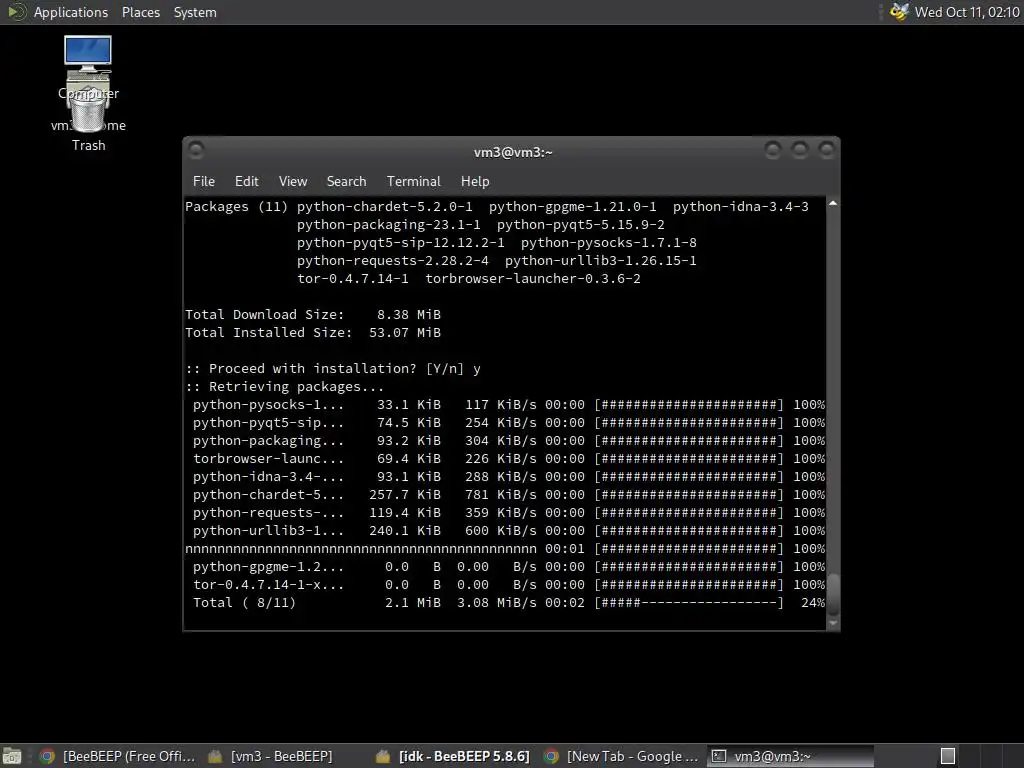
Task: Click torbrowser-launcher-0.3.6-2 package name
Action: pos(533,279)
